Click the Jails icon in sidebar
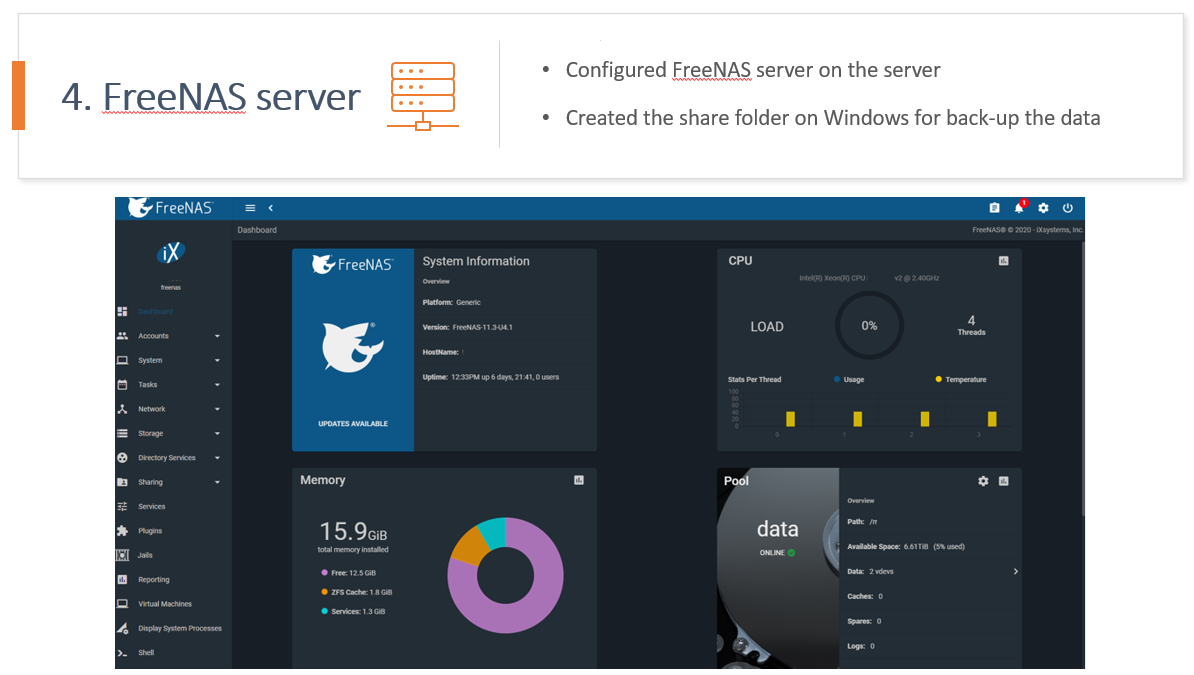This screenshot has height=675, width=1194. (x=122, y=555)
